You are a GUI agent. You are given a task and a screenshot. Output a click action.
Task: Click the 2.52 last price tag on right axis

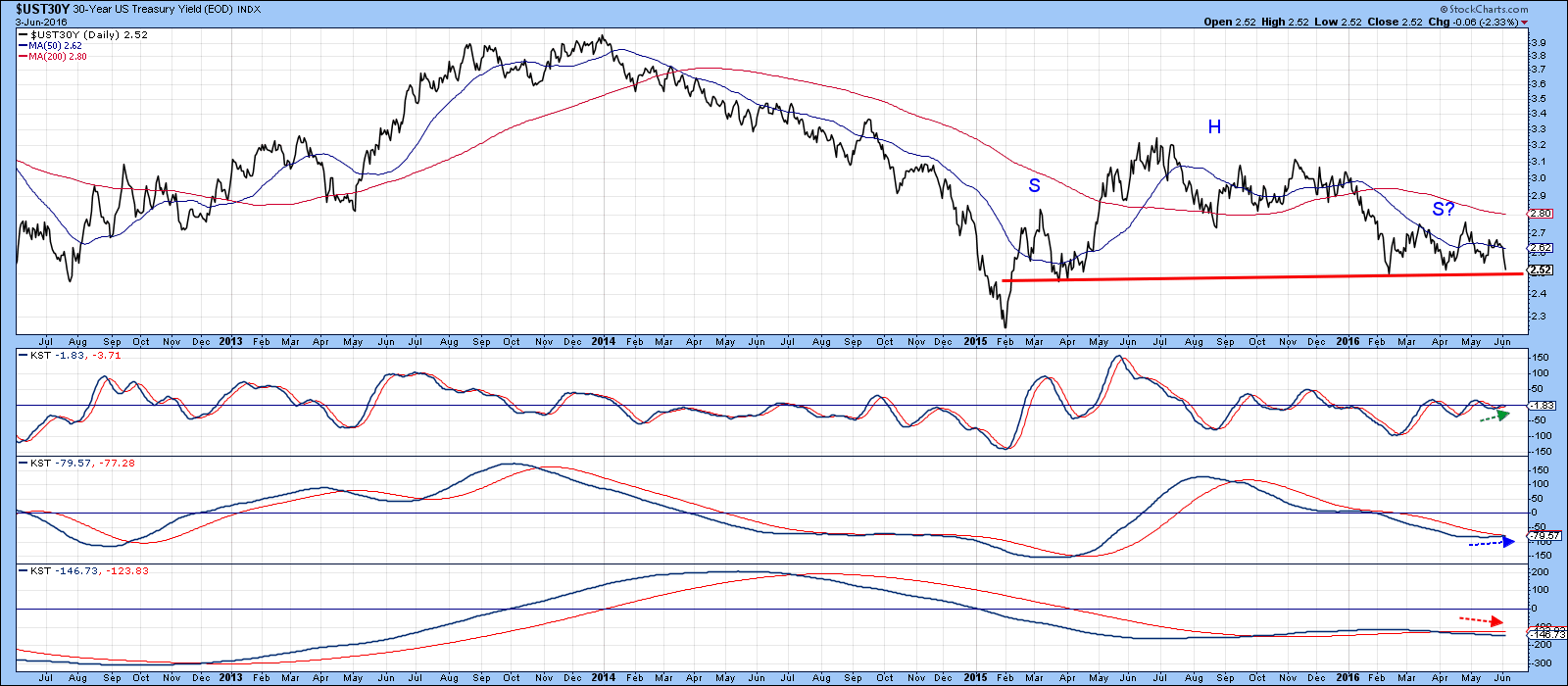(x=1540, y=270)
